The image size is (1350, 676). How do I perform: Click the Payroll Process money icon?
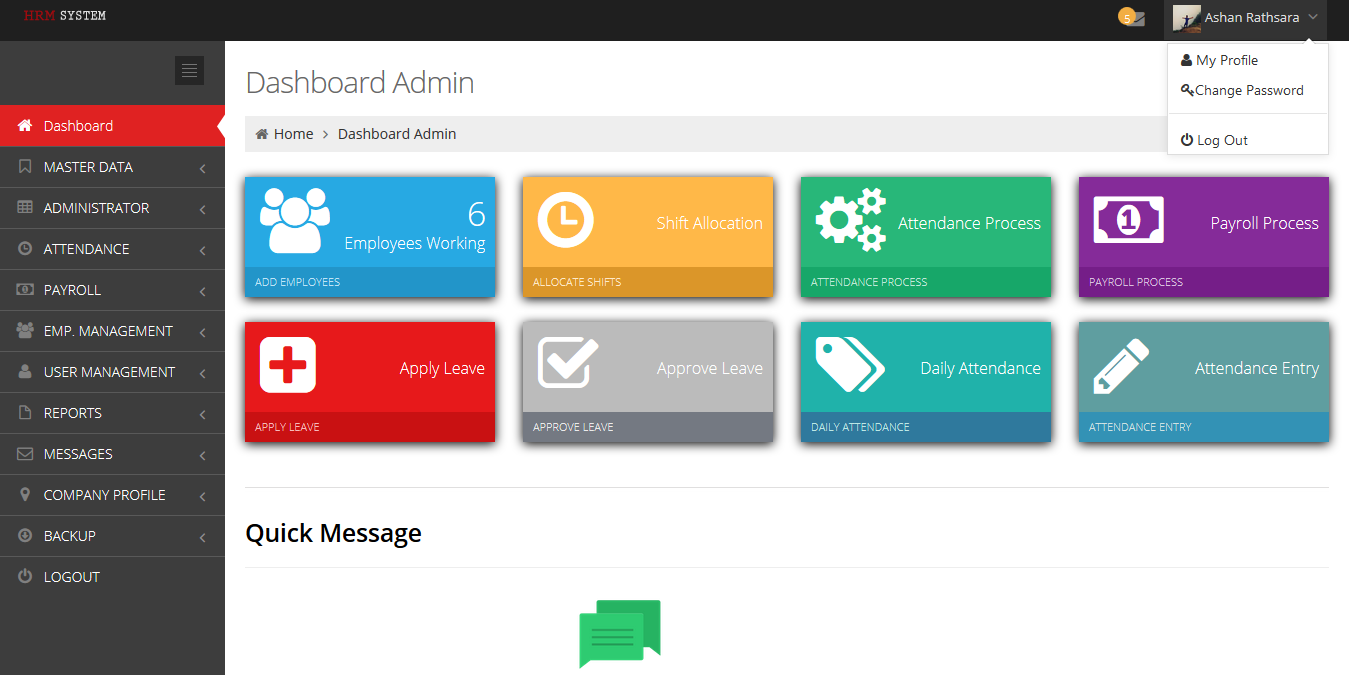pos(1128,219)
